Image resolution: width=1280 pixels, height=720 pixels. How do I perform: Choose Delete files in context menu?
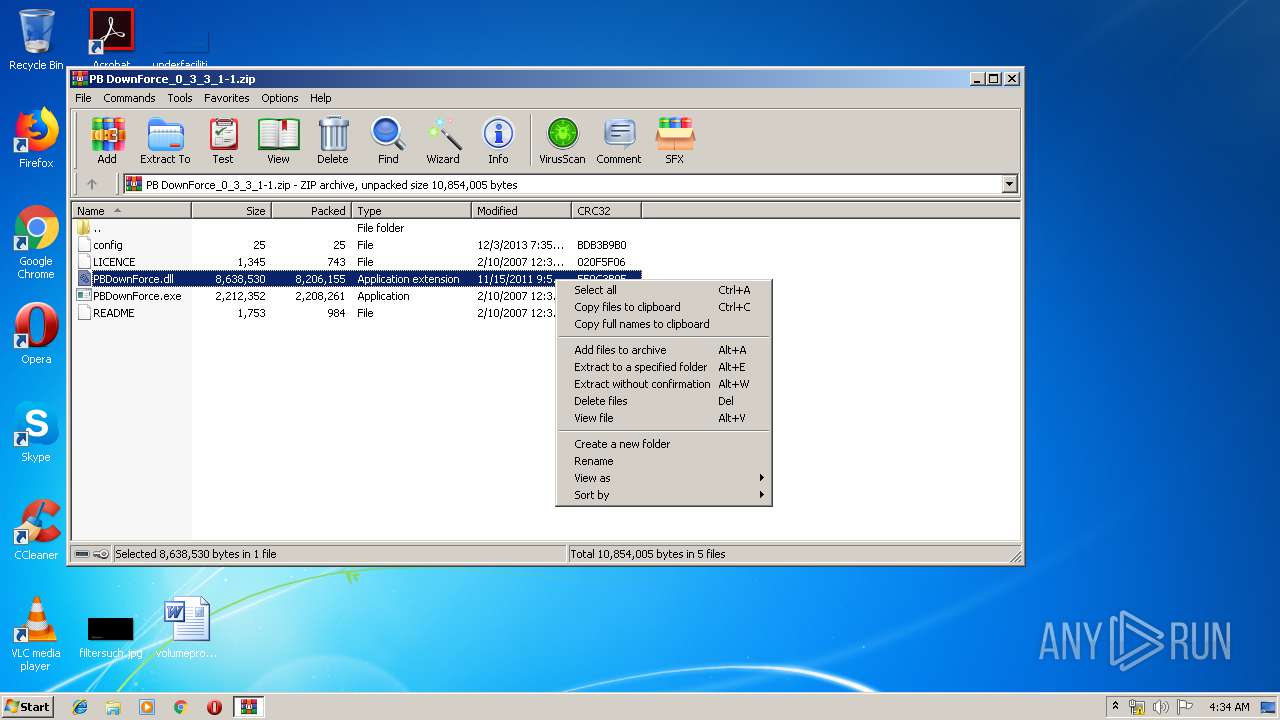(x=664, y=401)
